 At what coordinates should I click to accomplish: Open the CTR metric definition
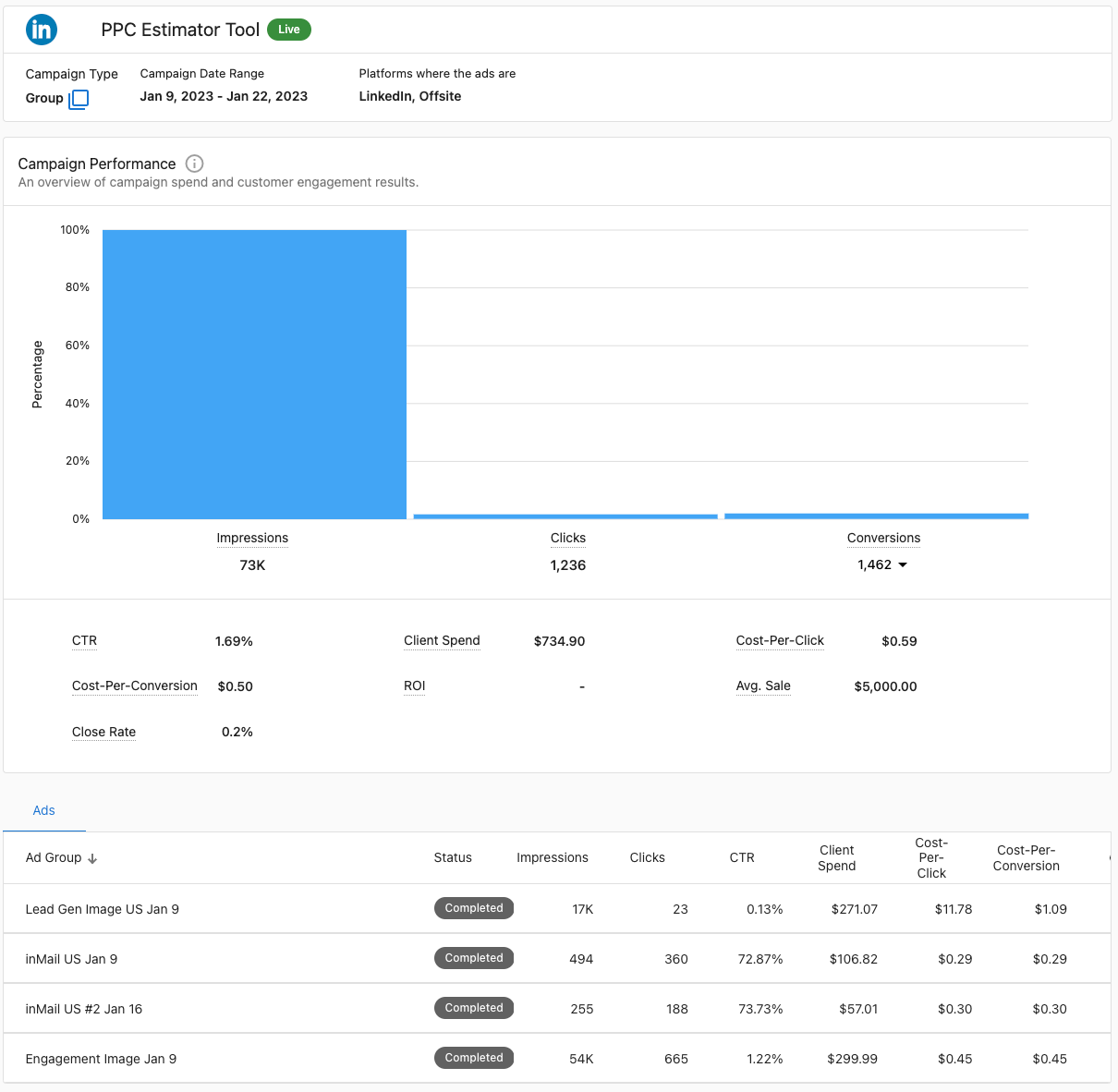click(x=84, y=640)
